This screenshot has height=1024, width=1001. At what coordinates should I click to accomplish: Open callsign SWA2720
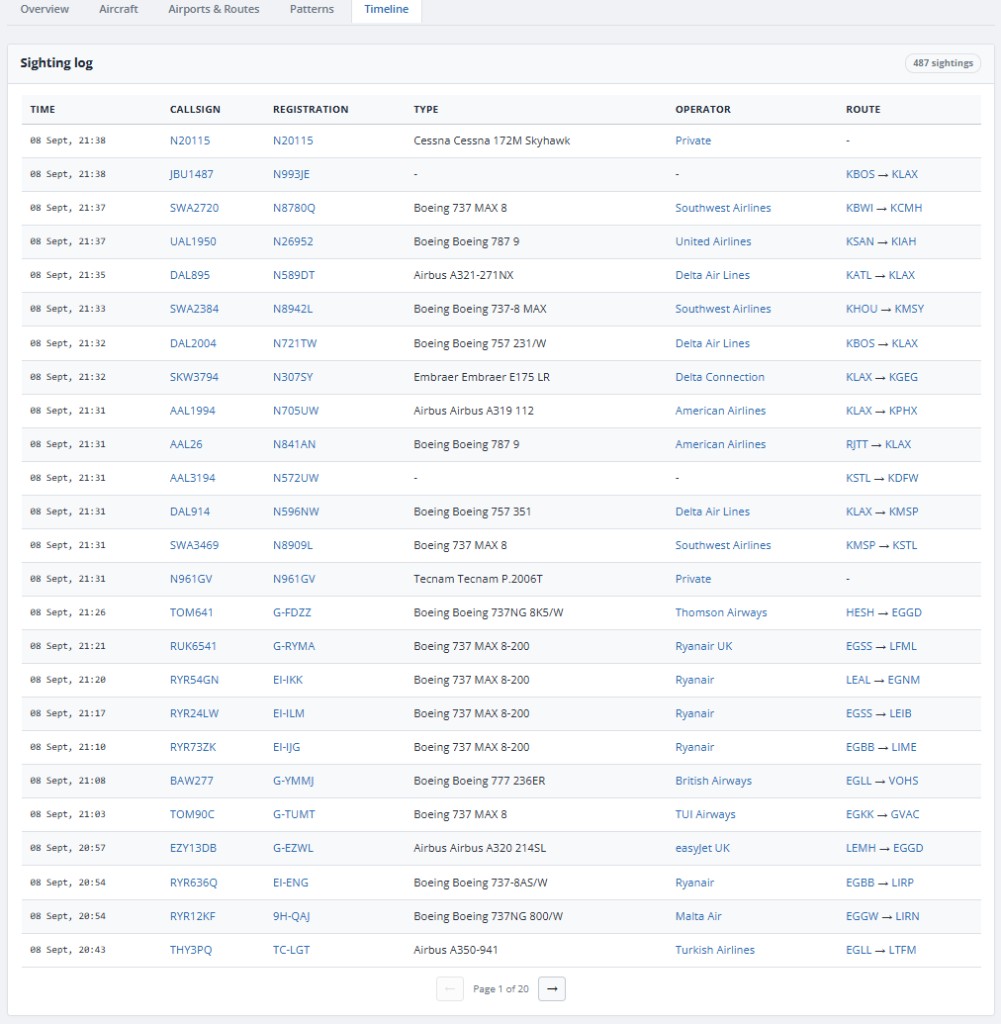click(x=194, y=208)
